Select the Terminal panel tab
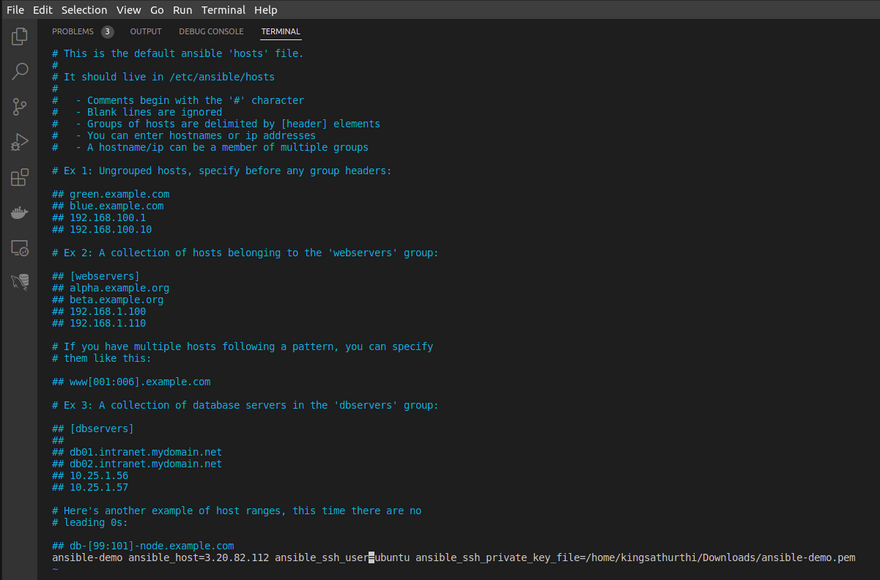 pos(281,32)
